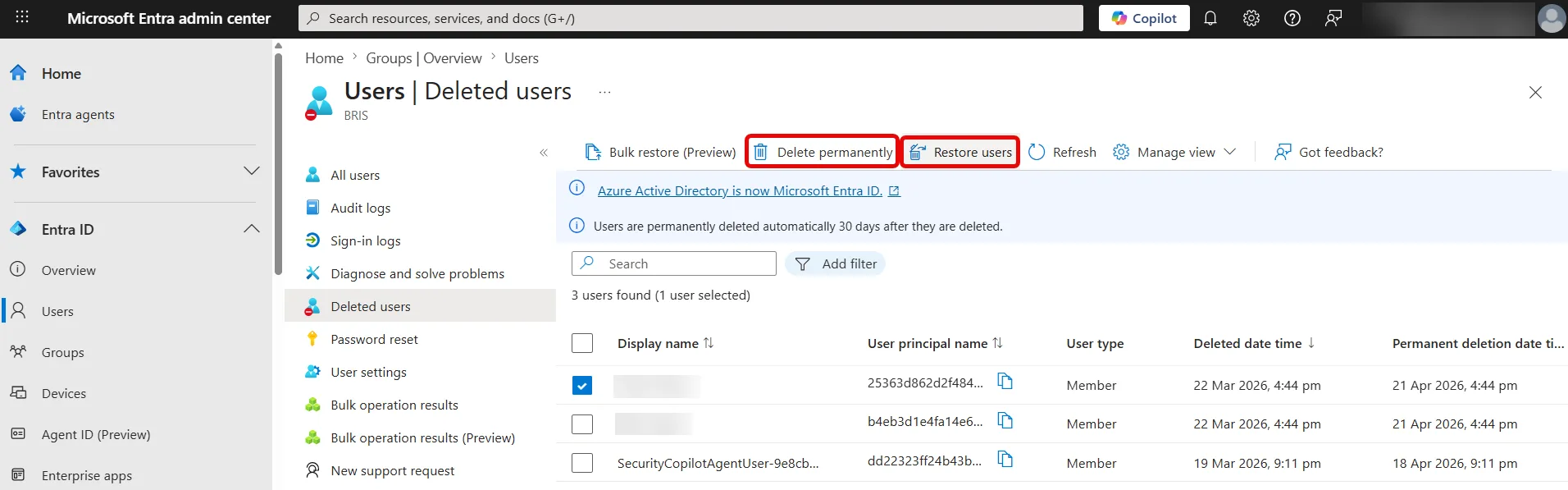The image size is (1568, 490).
Task: Open the more options ellipsis beside title
Action: [x=604, y=92]
